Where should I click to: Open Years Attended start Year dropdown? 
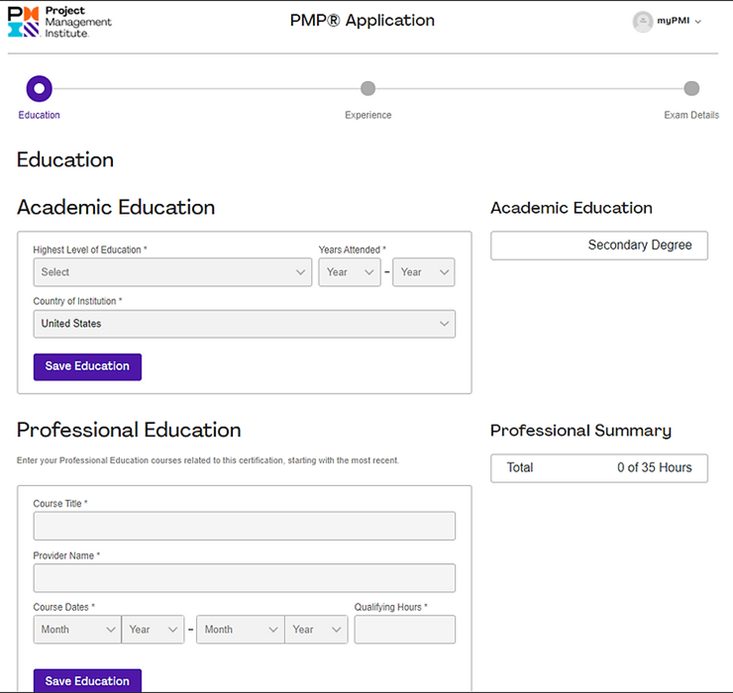click(x=349, y=272)
